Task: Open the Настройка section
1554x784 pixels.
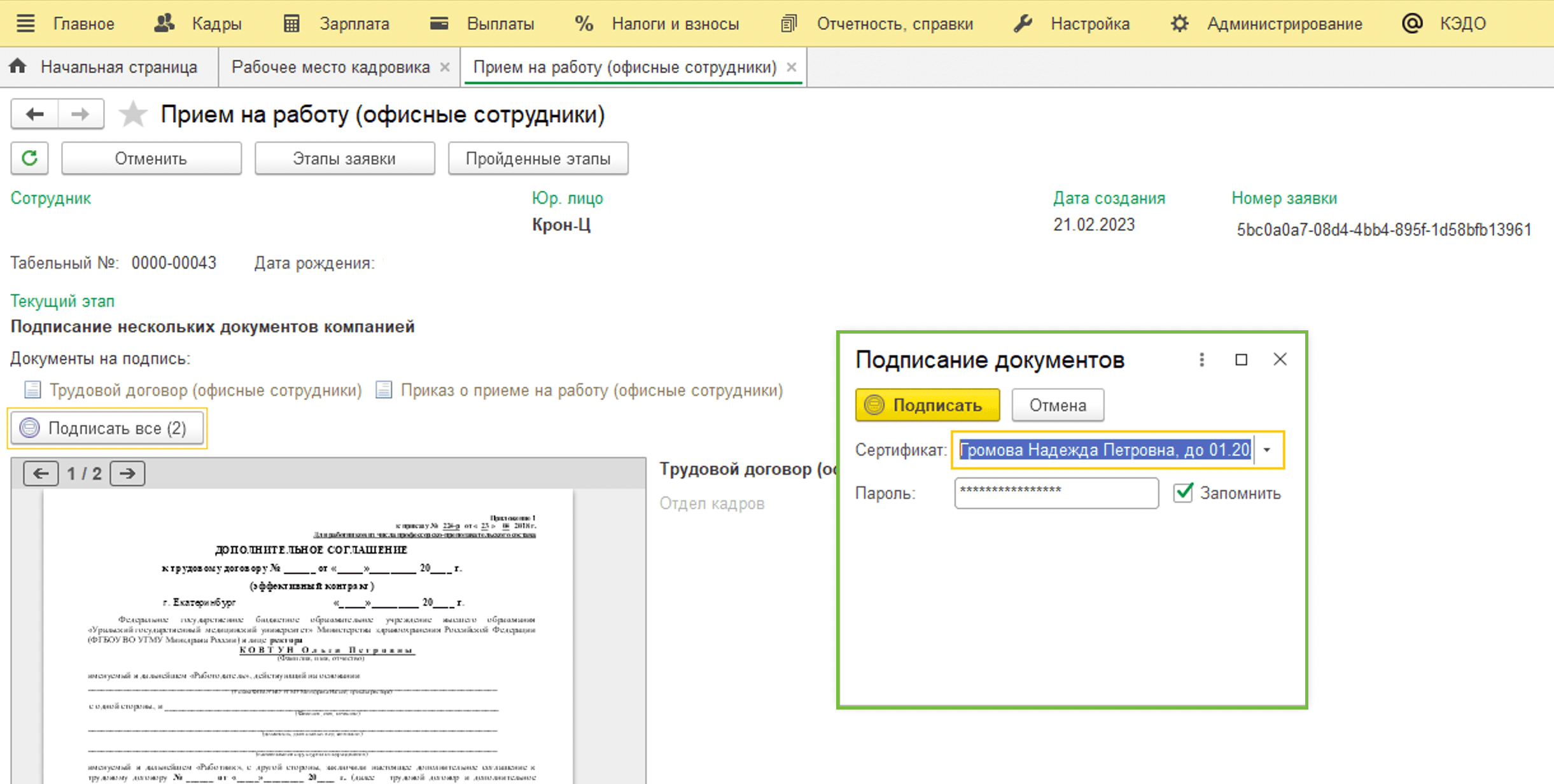Action: click(x=1090, y=24)
